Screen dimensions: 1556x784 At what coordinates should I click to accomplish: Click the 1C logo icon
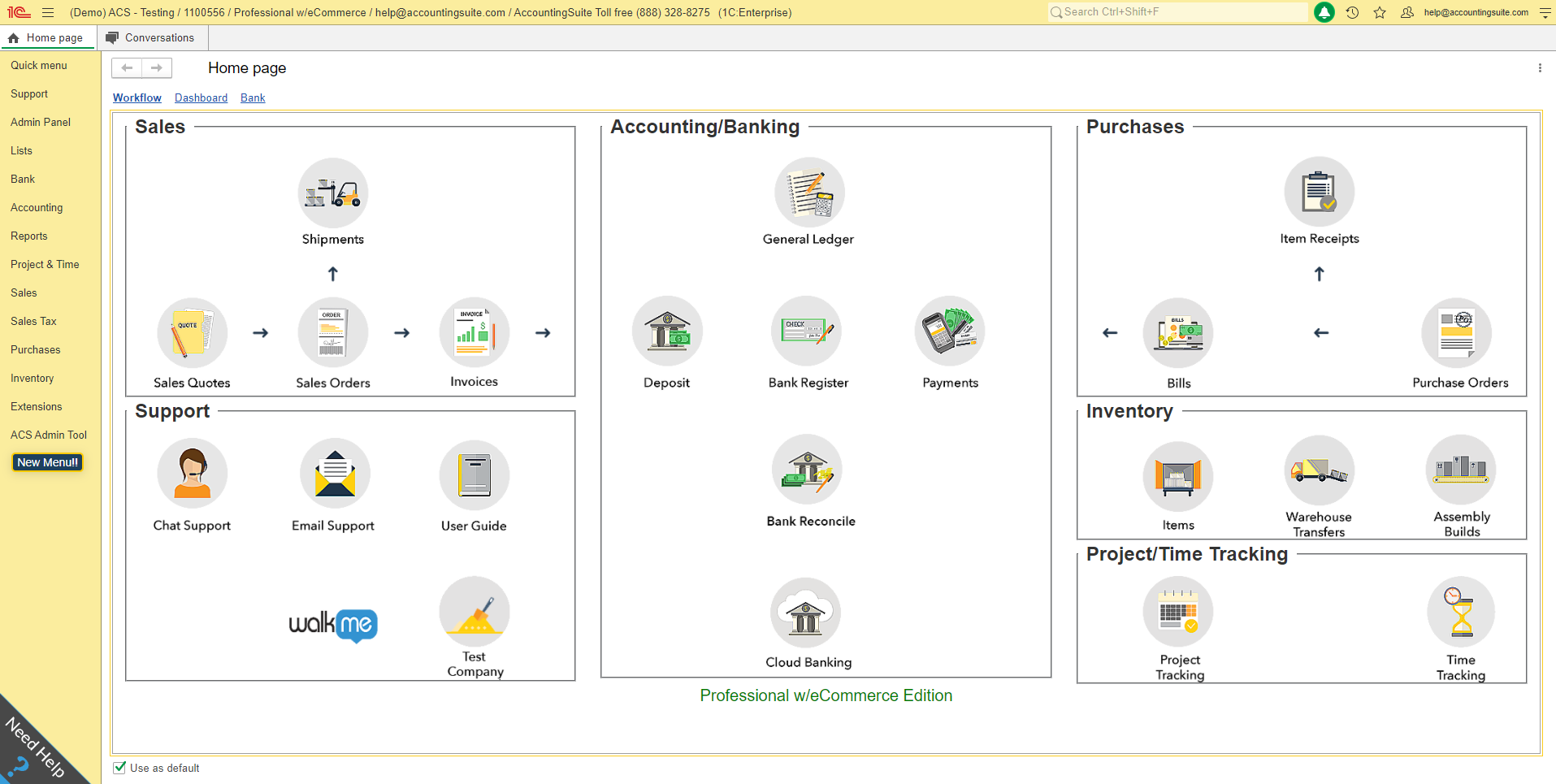(19, 12)
